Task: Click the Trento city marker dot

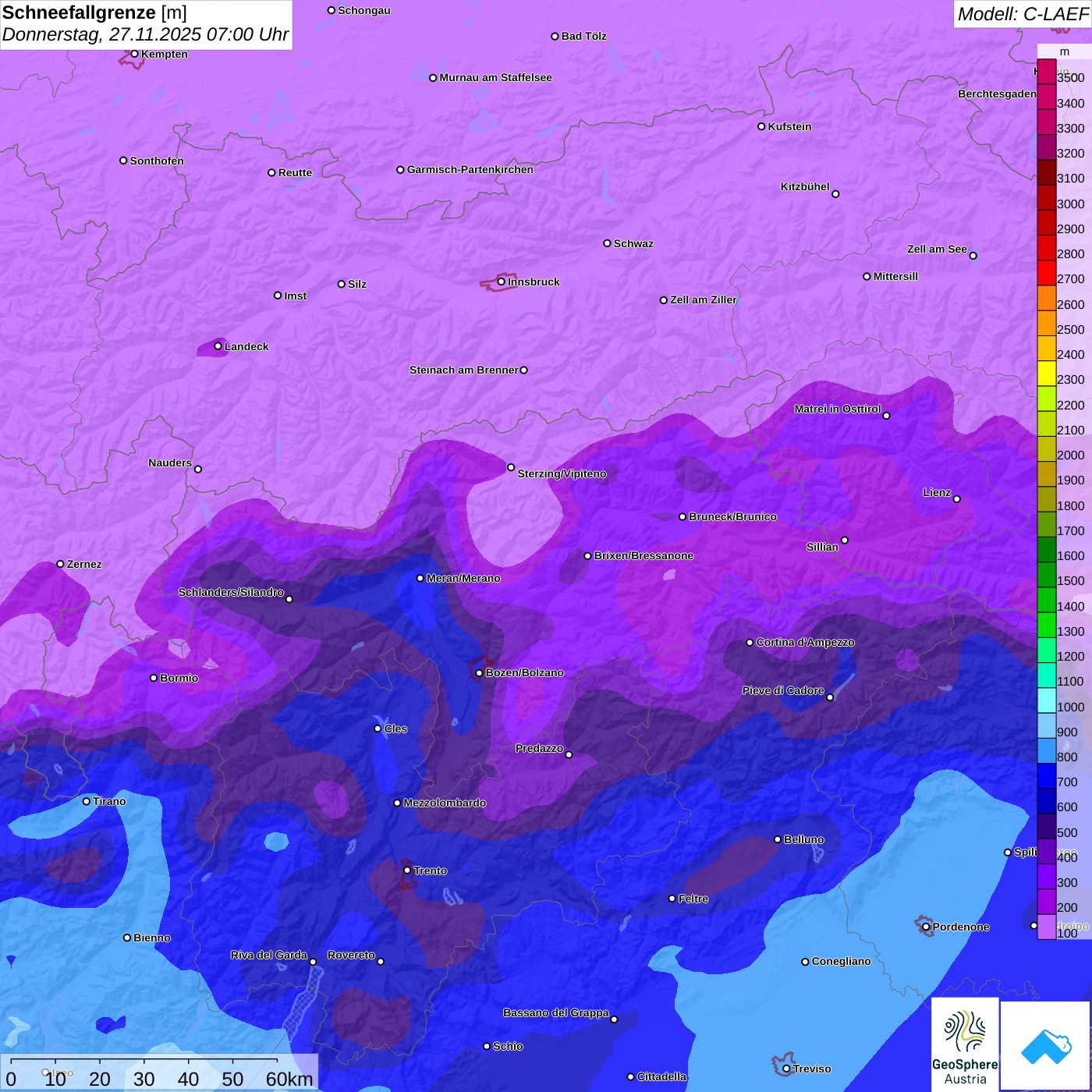Action: click(x=407, y=870)
